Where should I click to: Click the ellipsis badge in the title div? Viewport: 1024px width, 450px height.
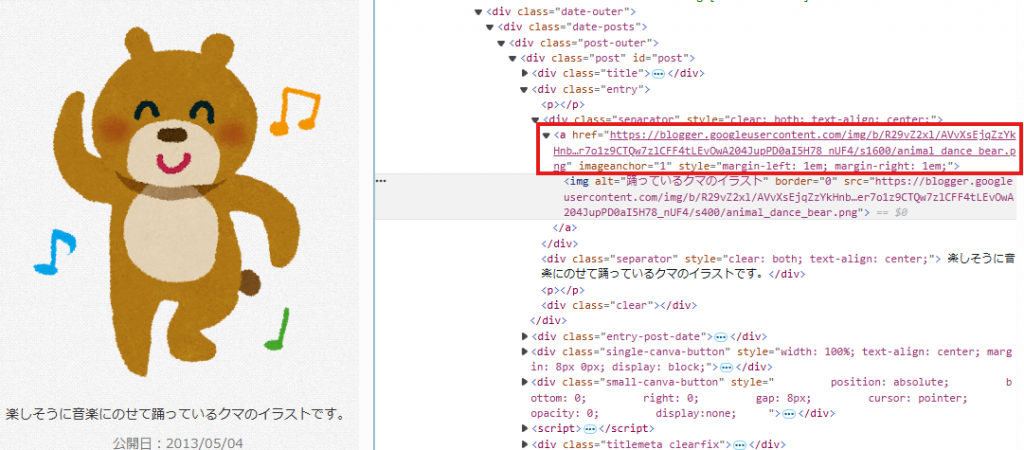coord(658,74)
